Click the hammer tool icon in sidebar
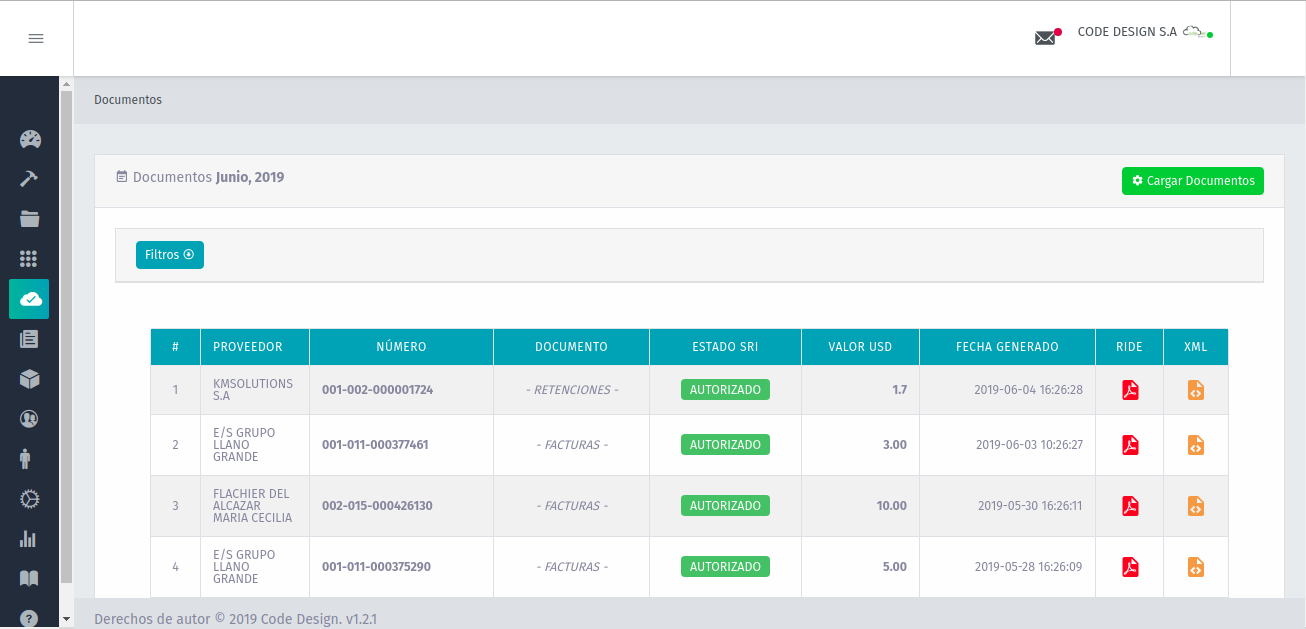This screenshot has height=629, width=1306. coord(30,179)
